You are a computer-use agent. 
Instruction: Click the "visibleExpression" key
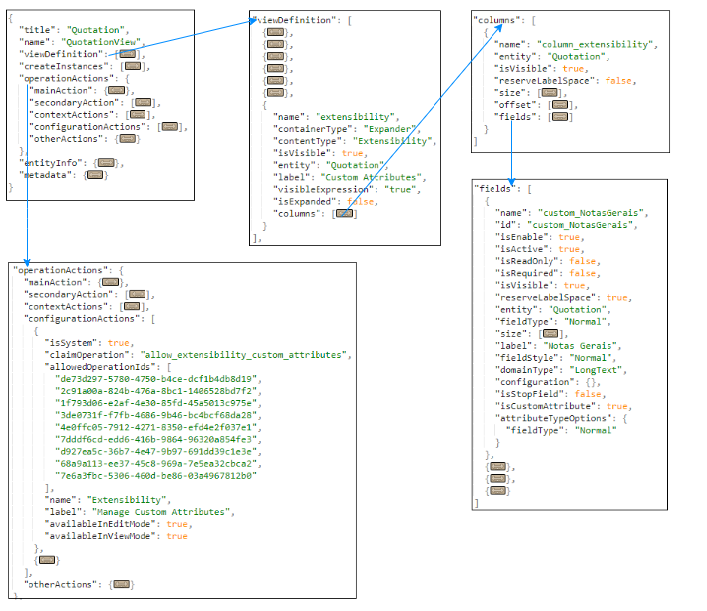click(x=323, y=189)
